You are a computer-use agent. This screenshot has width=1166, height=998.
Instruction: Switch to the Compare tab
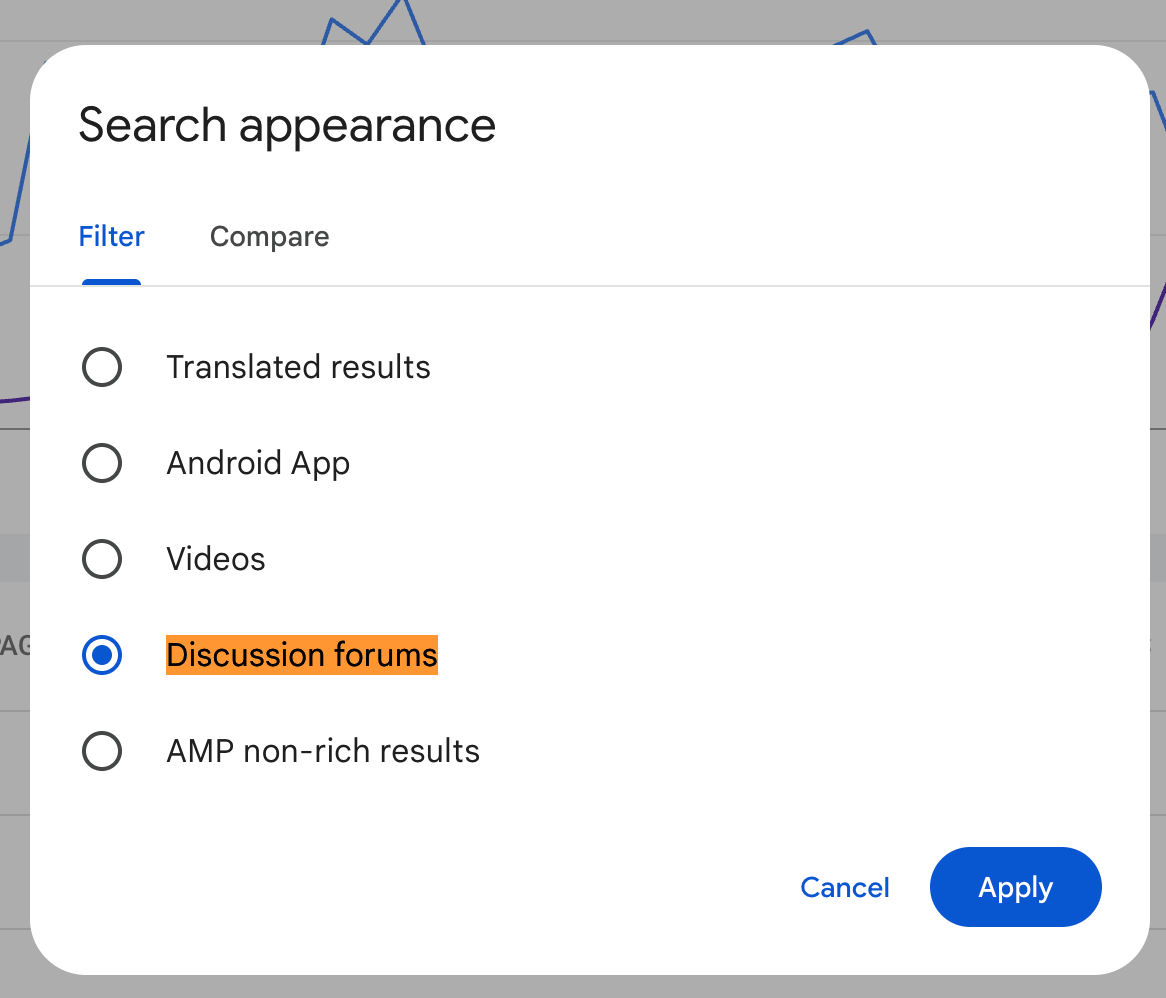[x=269, y=237]
